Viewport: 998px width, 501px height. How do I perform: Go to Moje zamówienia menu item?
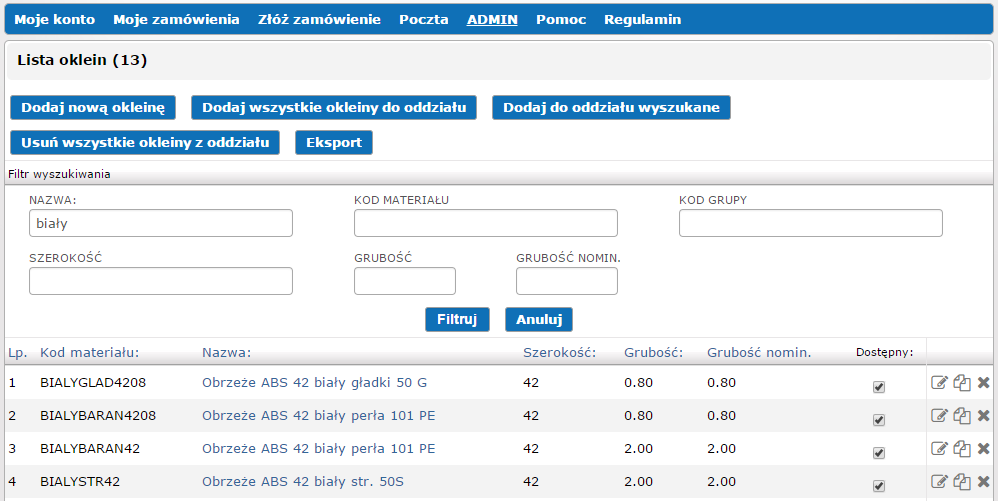click(x=176, y=19)
